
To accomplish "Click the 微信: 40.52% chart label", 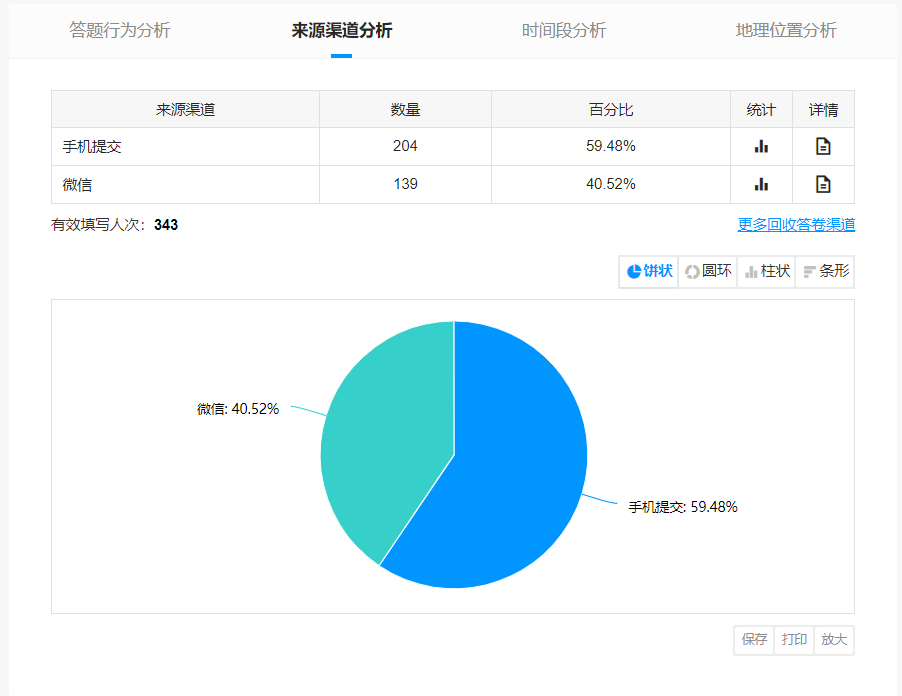I will pyautogui.click(x=238, y=409).
